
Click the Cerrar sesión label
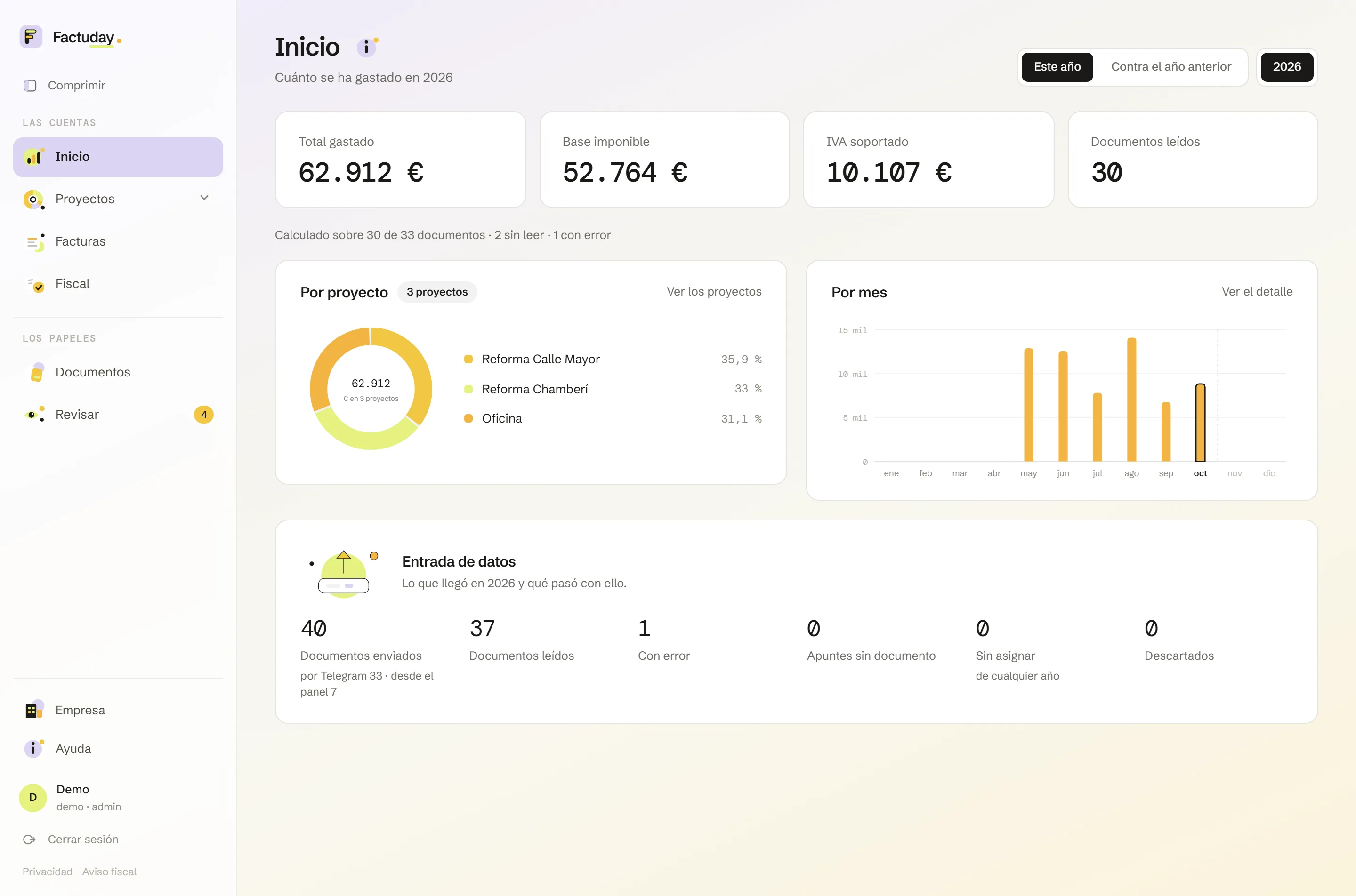tap(83, 840)
